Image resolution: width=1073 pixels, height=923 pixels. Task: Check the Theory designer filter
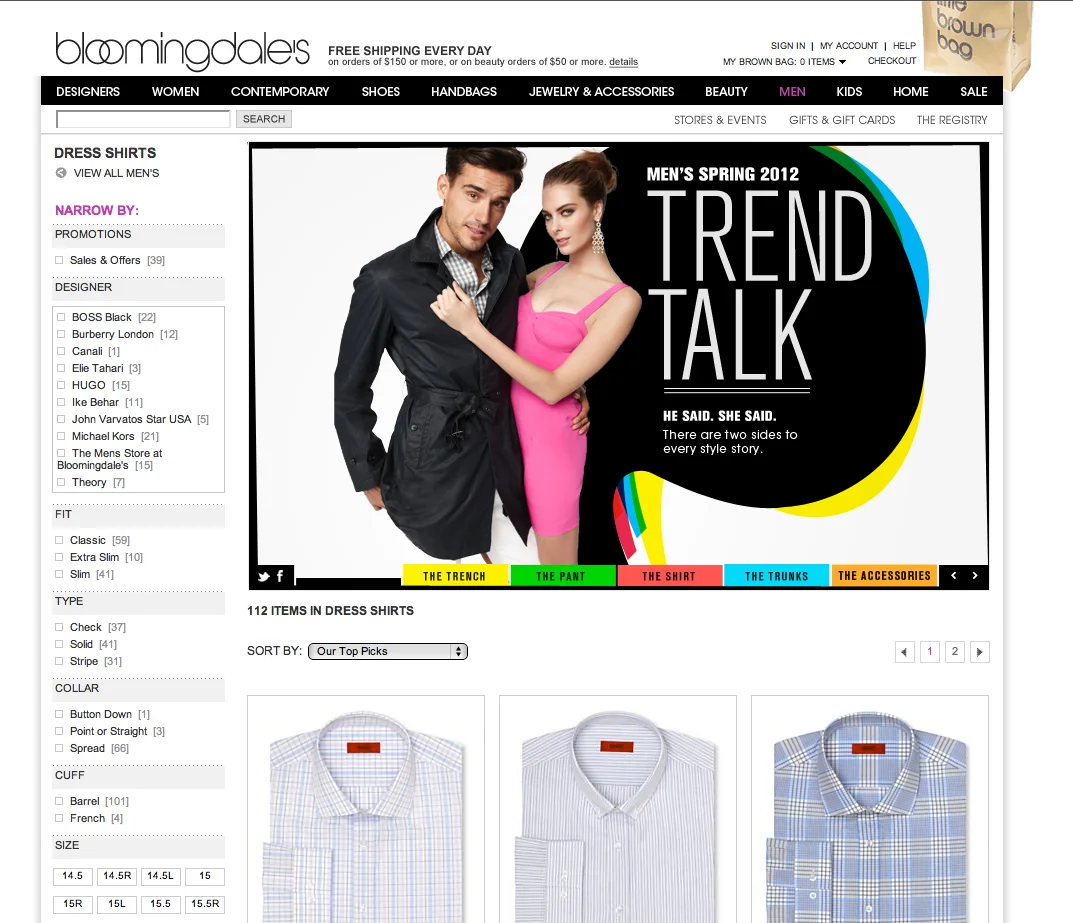(x=61, y=482)
